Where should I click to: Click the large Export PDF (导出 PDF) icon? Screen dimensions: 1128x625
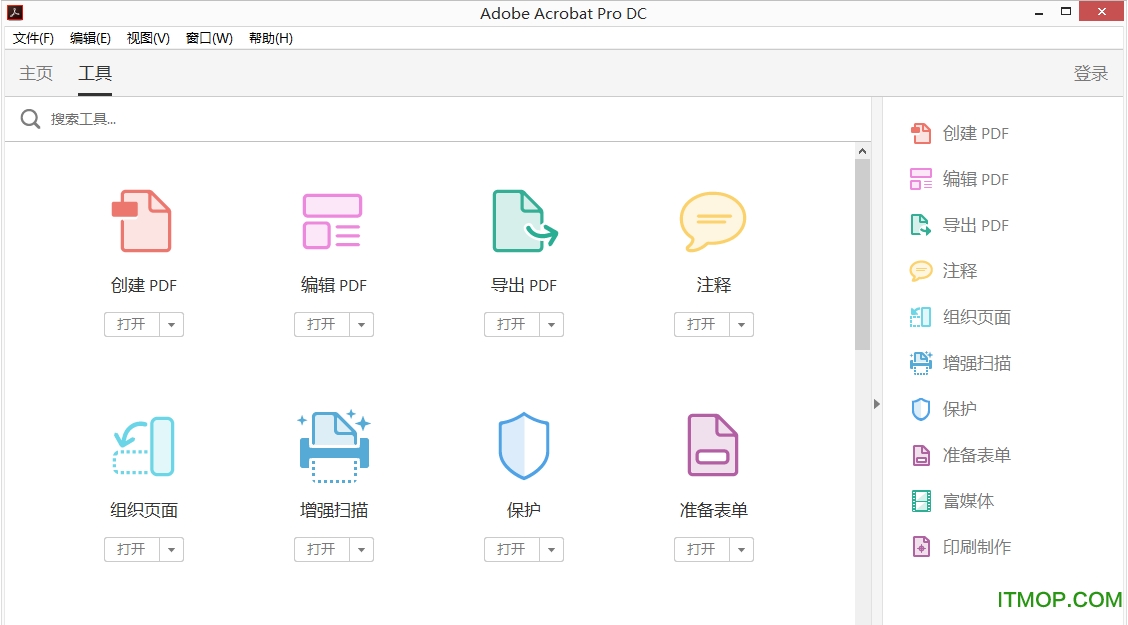click(524, 221)
